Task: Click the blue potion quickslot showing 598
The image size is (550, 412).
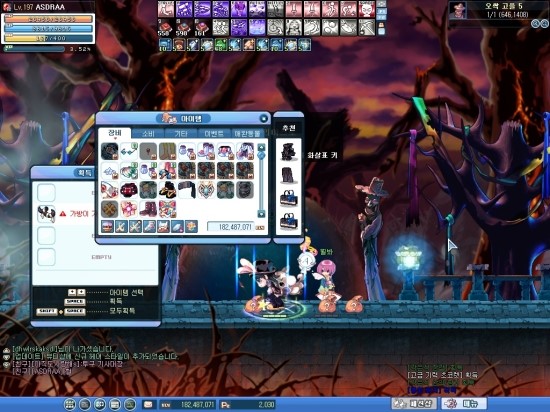Action: click(183, 27)
